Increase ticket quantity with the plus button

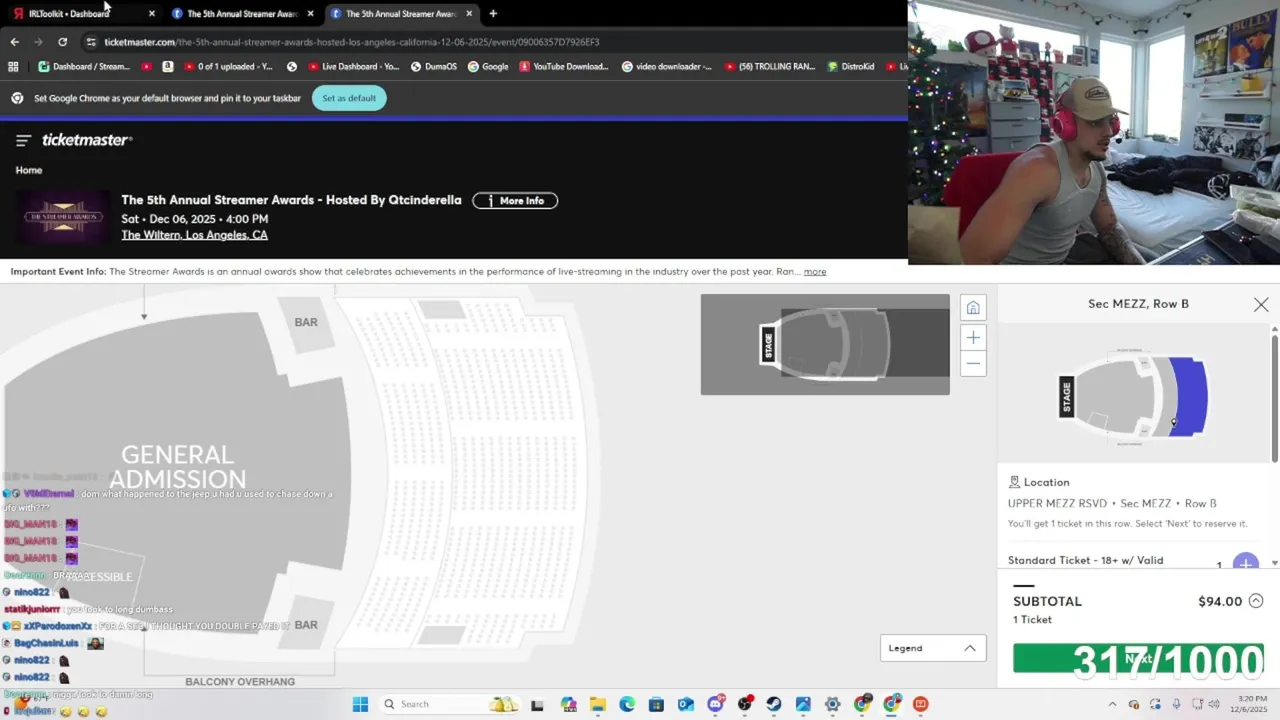(1245, 563)
